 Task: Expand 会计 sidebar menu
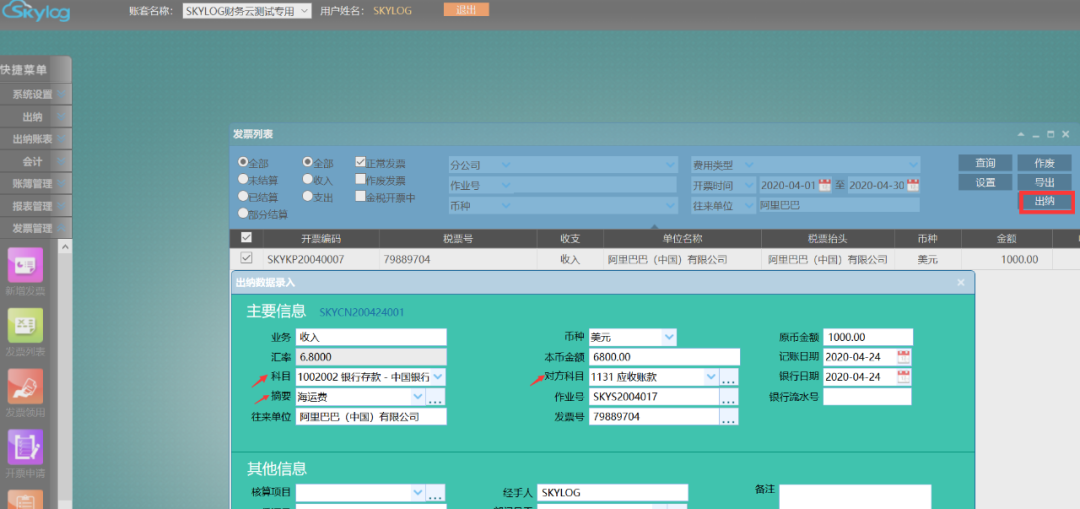click(x=36, y=161)
